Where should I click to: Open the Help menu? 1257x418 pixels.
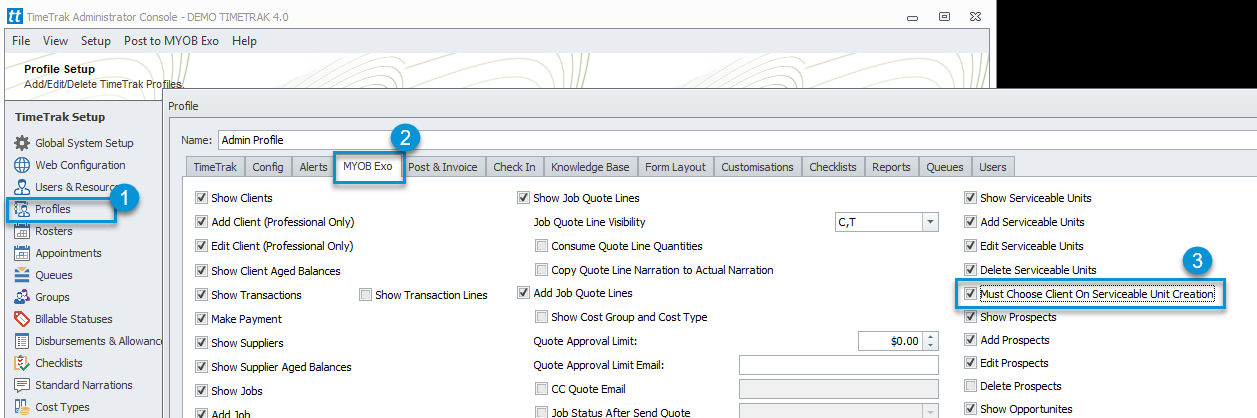(x=244, y=41)
